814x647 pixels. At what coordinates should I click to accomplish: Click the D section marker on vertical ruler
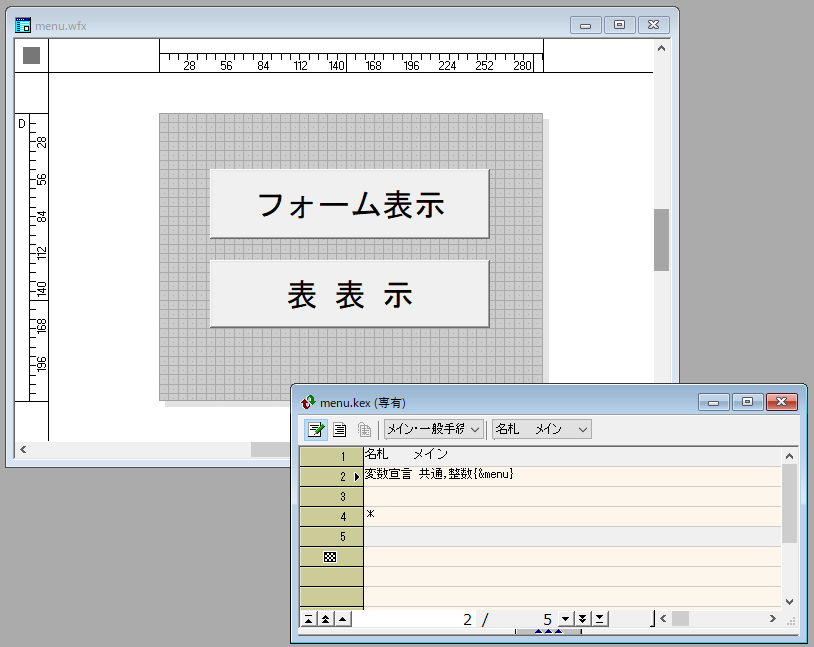pos(22,124)
